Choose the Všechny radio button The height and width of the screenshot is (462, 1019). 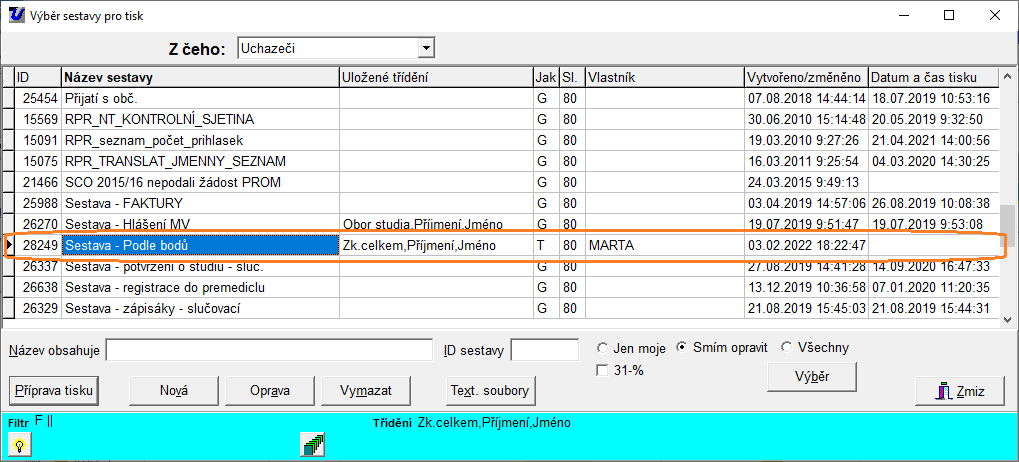[786, 348]
